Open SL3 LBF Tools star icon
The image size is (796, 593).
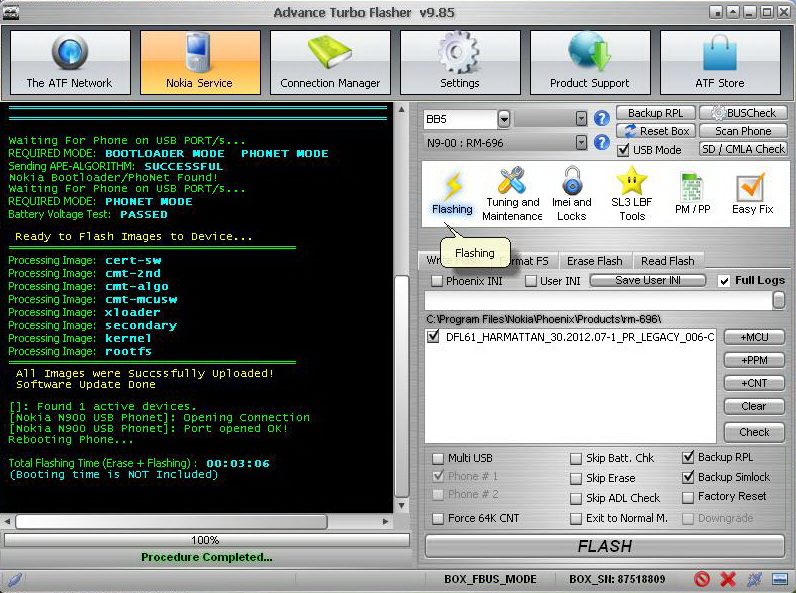point(632,194)
